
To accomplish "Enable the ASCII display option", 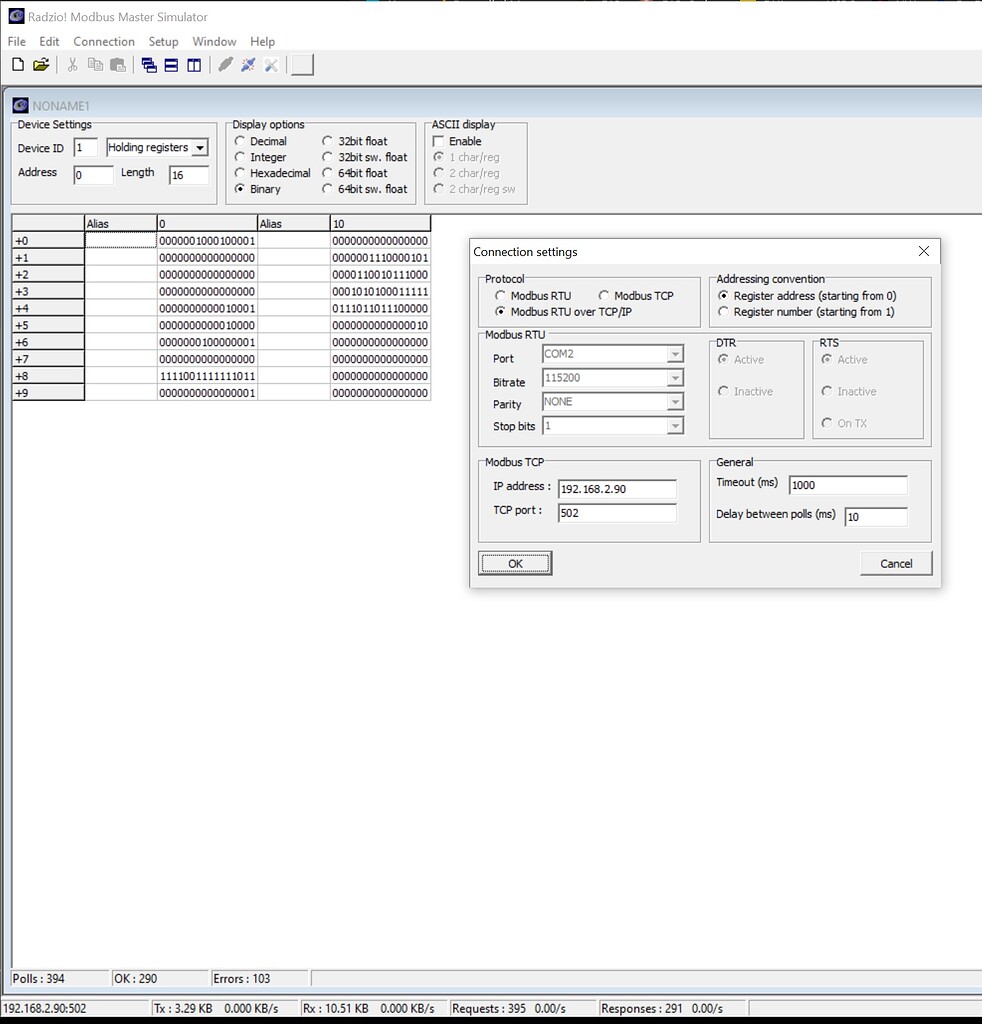I will pyautogui.click(x=437, y=141).
